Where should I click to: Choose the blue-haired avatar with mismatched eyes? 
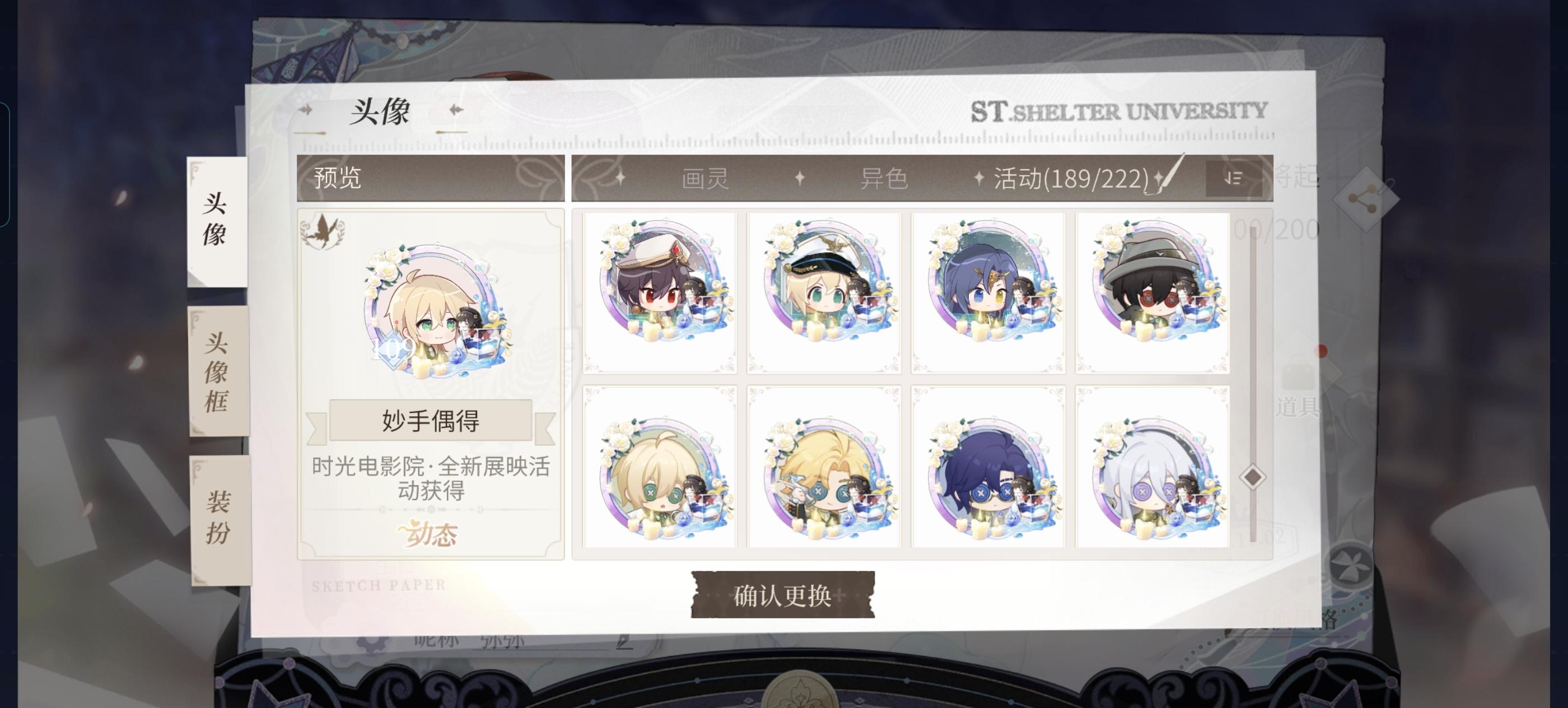click(988, 292)
